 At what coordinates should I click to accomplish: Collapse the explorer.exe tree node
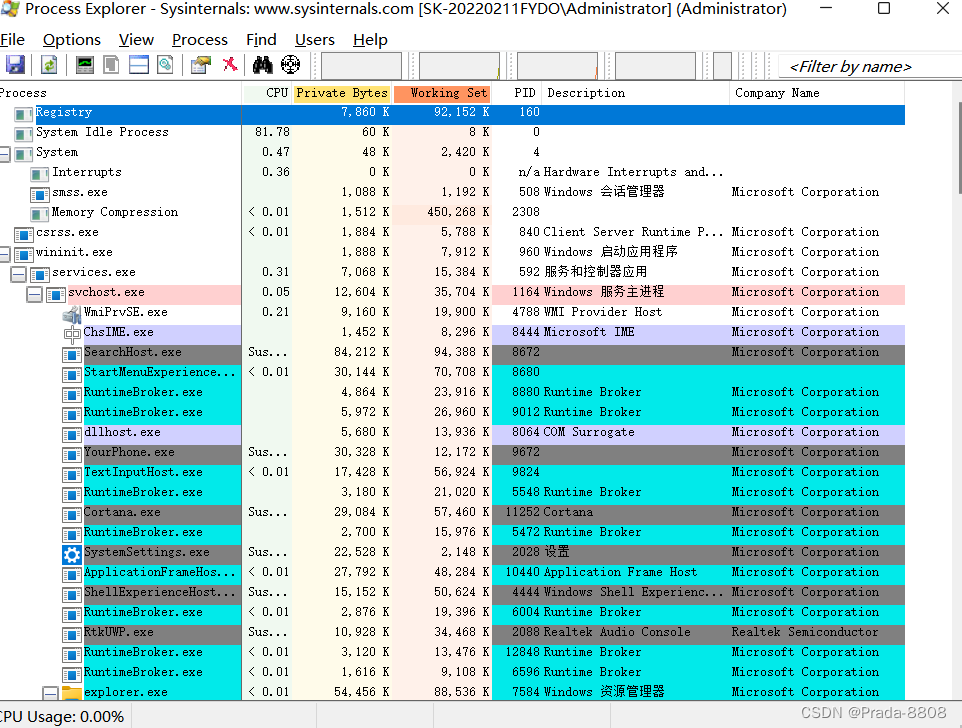click(x=51, y=694)
